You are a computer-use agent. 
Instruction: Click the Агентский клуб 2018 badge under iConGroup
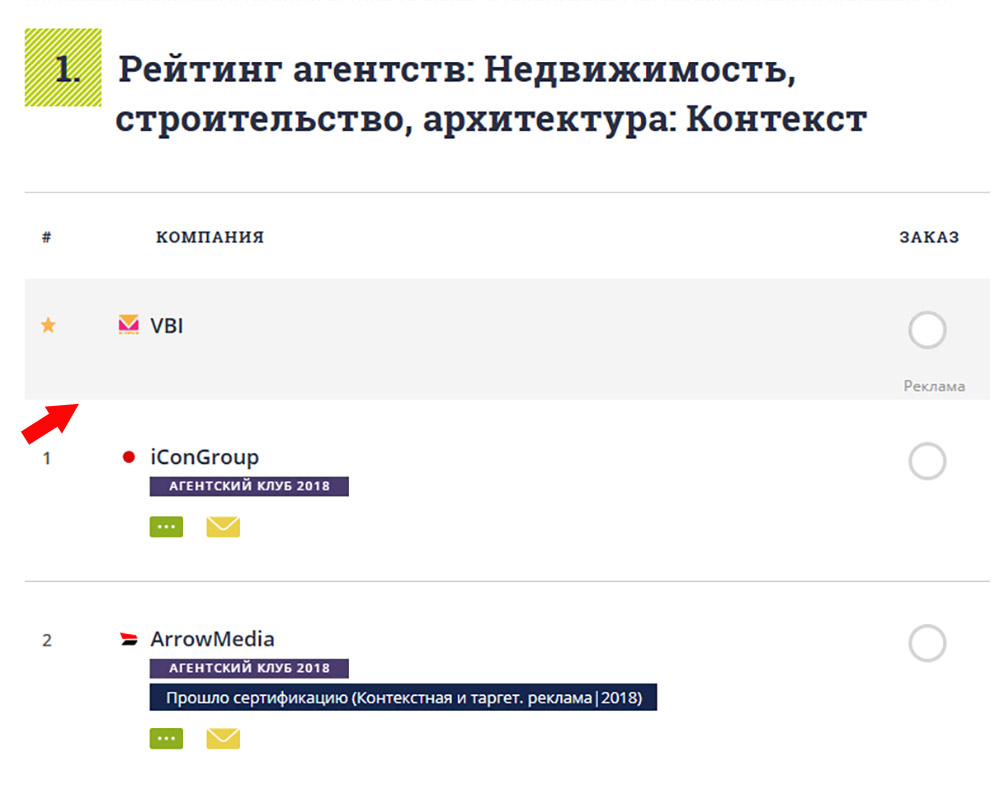click(x=249, y=486)
